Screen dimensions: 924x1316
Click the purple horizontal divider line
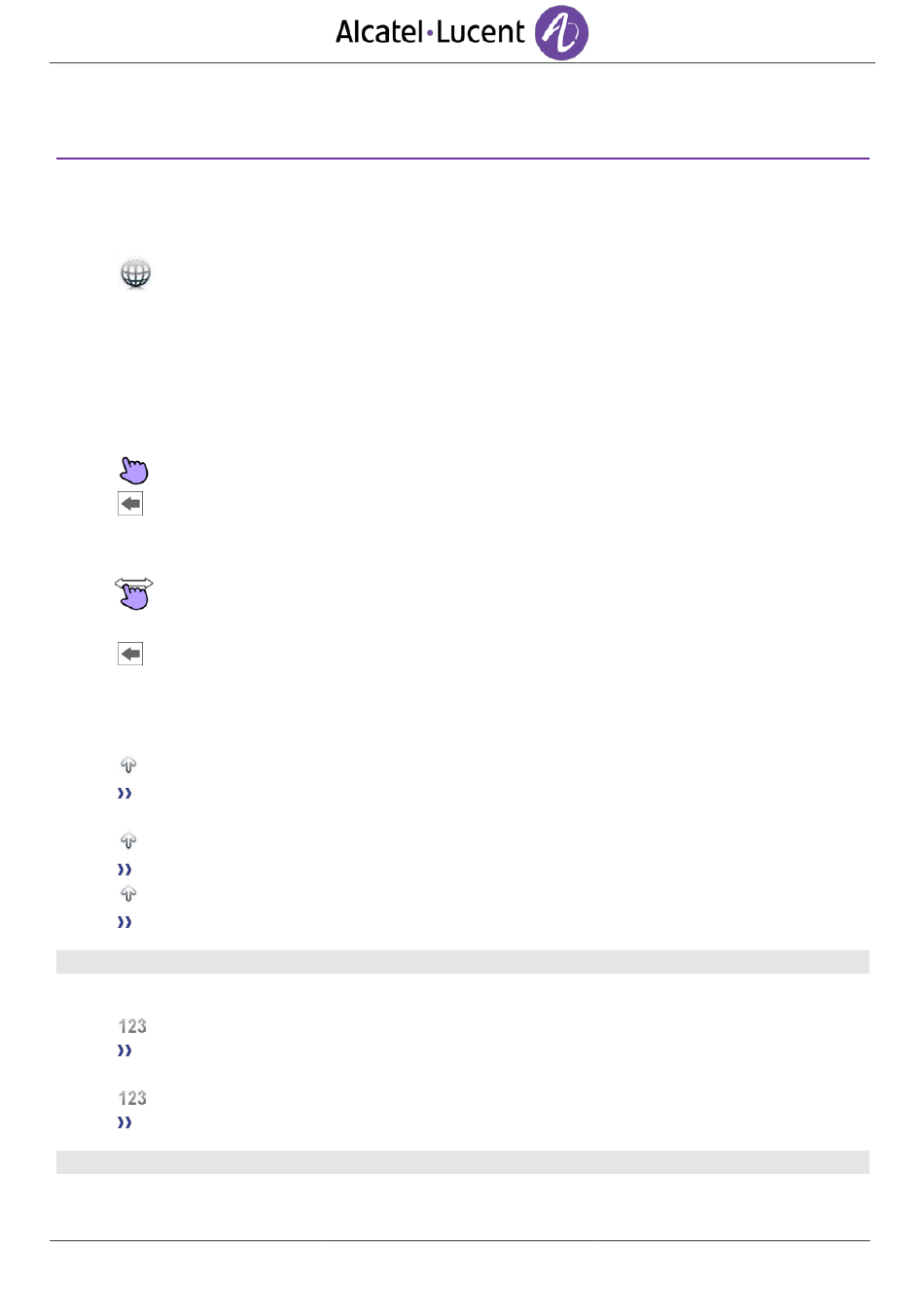(x=462, y=159)
